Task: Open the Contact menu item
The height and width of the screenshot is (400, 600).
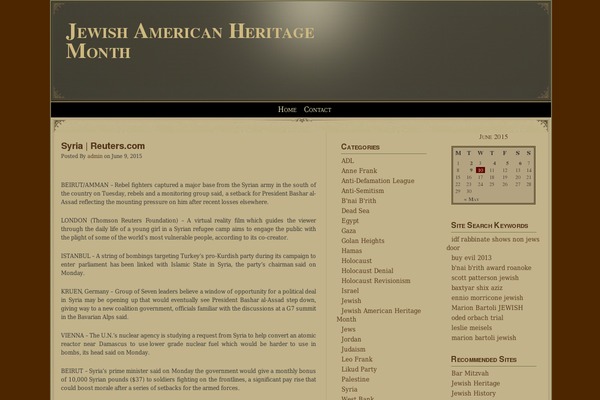Action: 317,109
